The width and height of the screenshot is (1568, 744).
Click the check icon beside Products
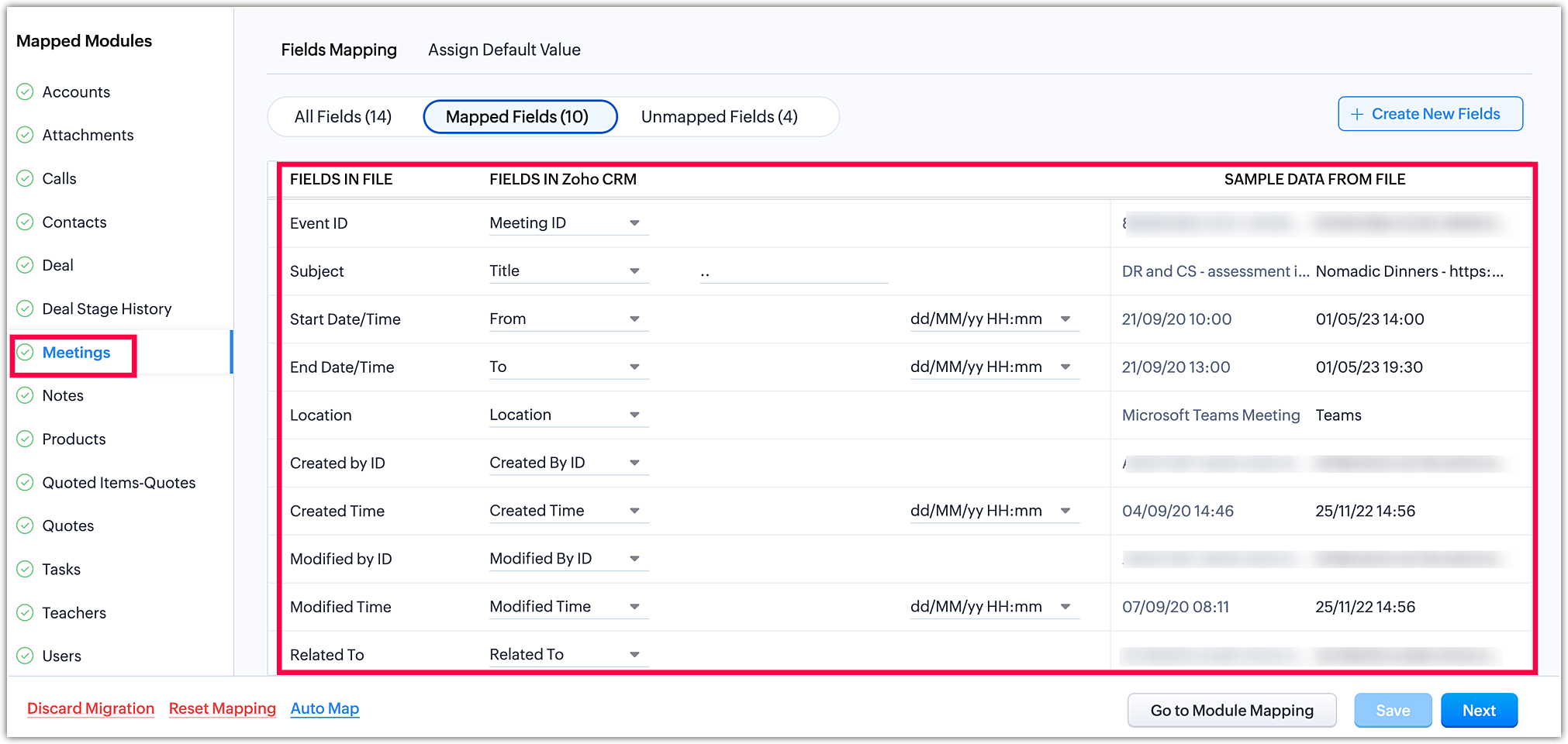pos(26,439)
